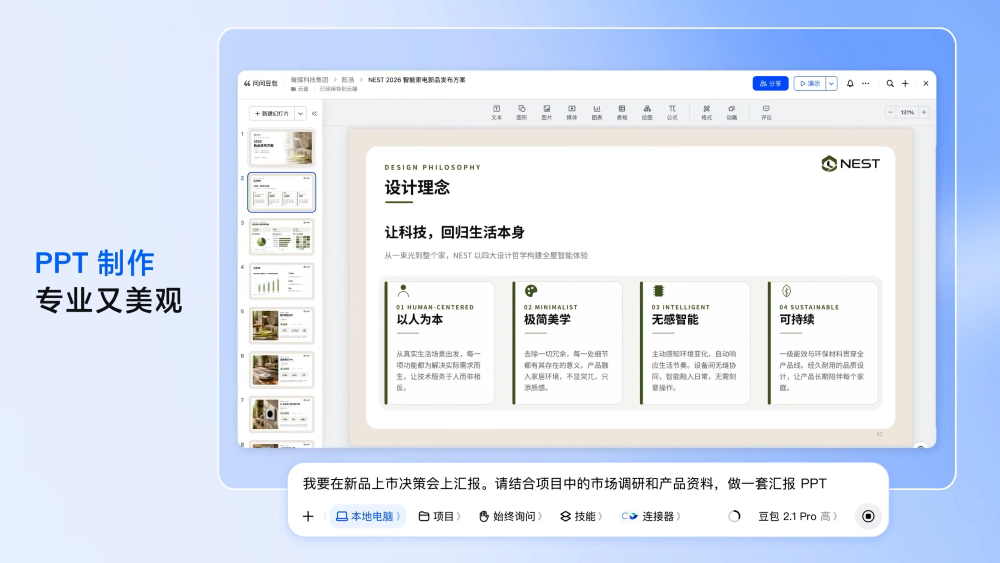Zoom in with the plus button
The image size is (1000, 563).
(x=924, y=112)
